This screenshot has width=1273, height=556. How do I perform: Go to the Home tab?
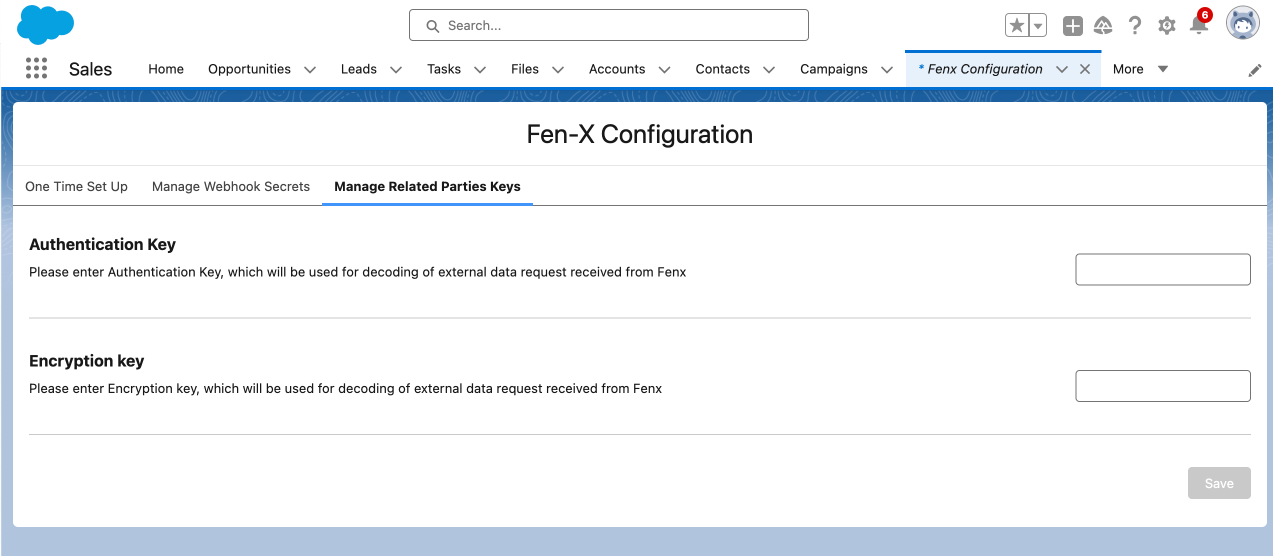coord(166,69)
